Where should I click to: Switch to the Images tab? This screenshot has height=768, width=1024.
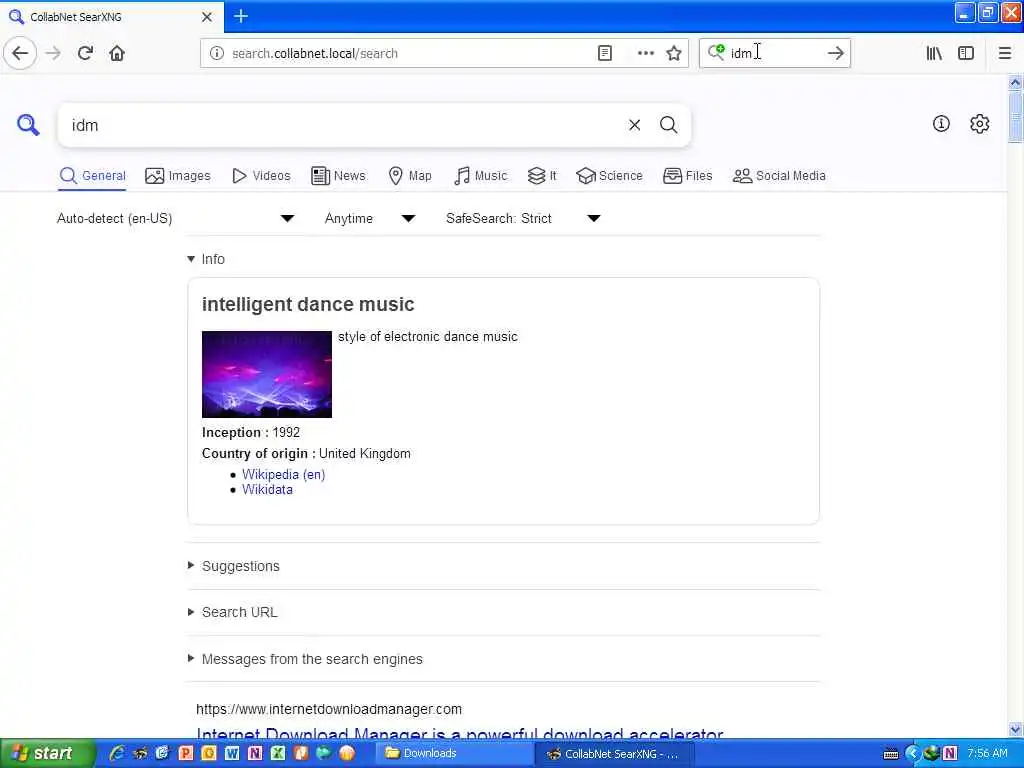pyautogui.click(x=178, y=176)
